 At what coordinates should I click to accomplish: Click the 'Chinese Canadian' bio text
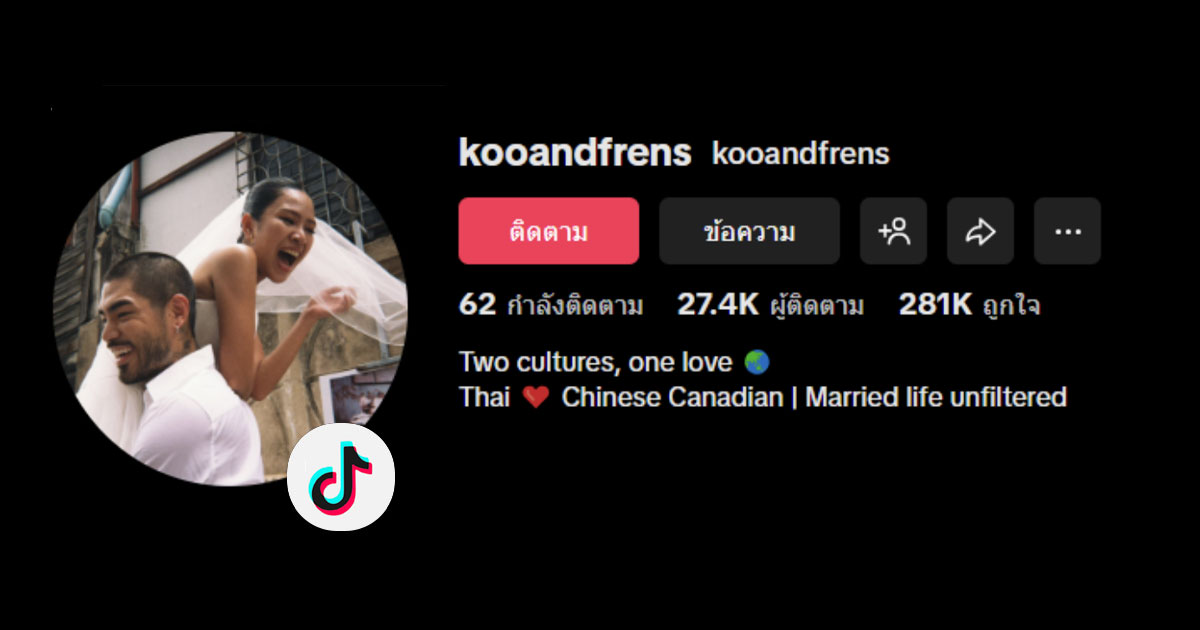(672, 397)
